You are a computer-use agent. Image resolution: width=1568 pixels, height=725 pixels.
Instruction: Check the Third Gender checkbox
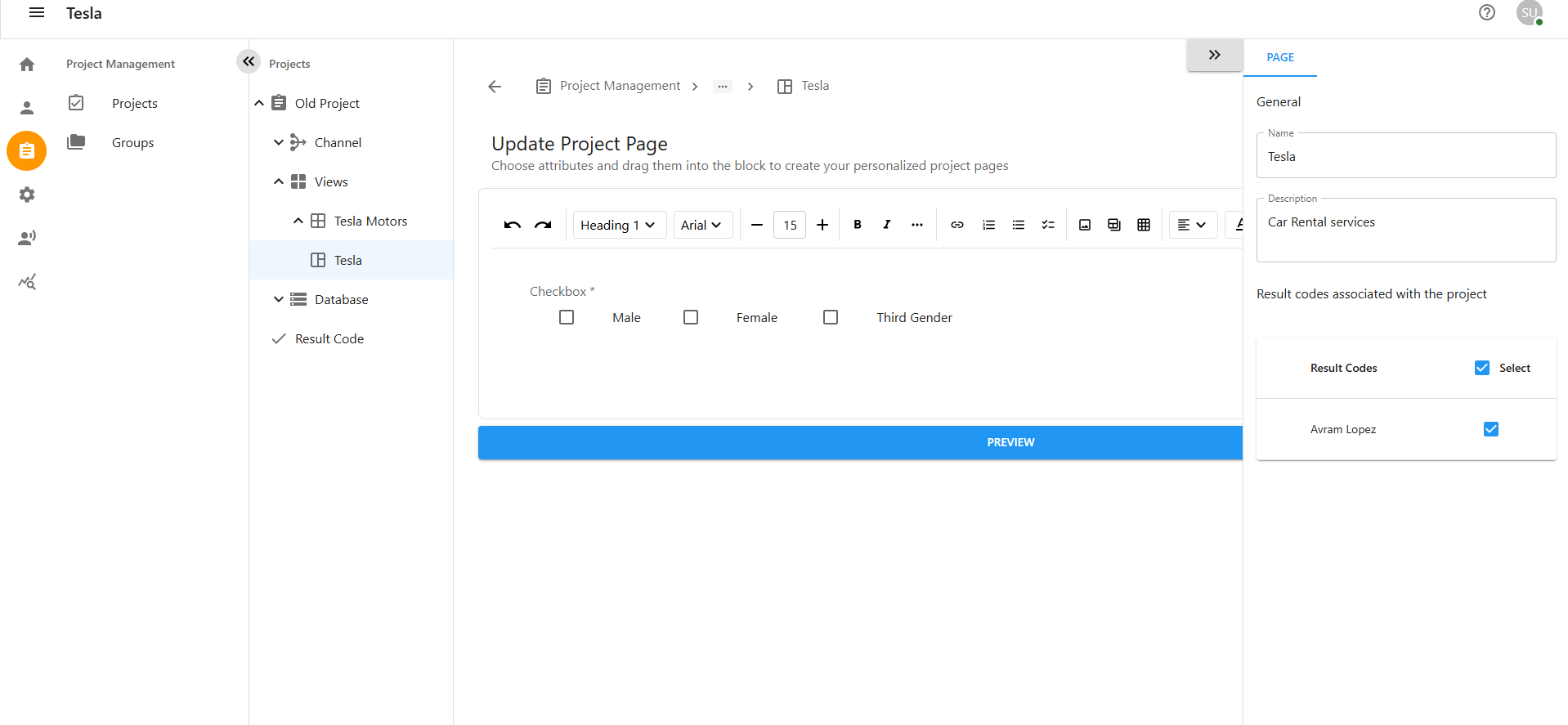[x=831, y=317]
